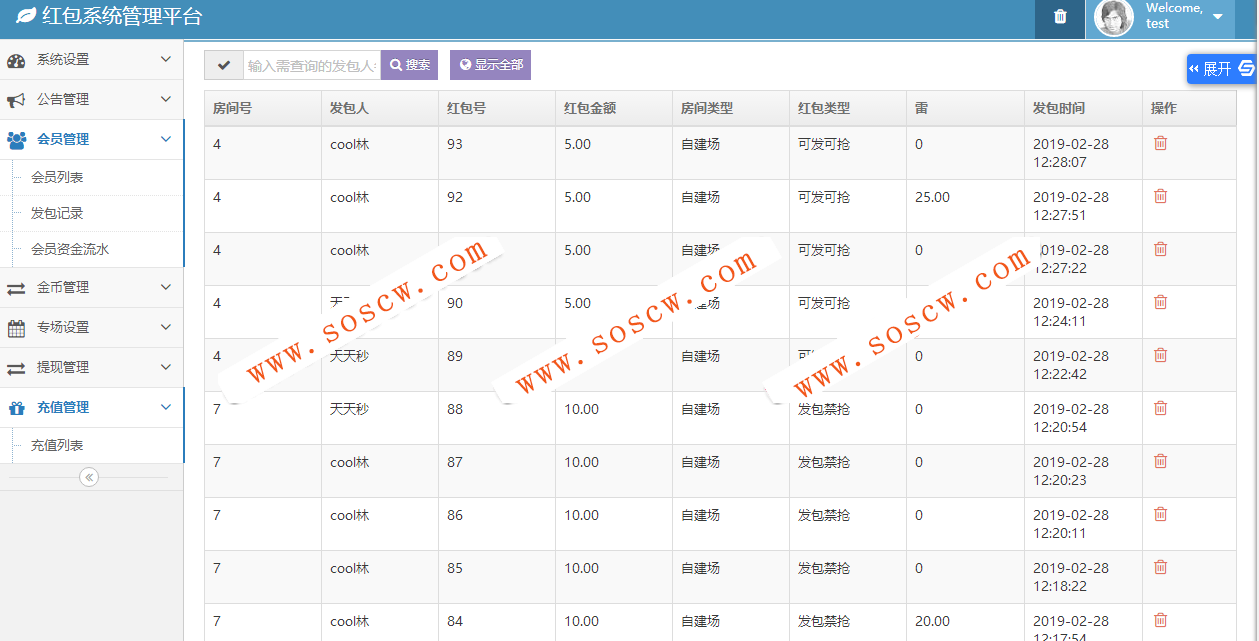Delete the record for 红包号 87
The height and width of the screenshot is (641, 1259).
(x=1160, y=461)
